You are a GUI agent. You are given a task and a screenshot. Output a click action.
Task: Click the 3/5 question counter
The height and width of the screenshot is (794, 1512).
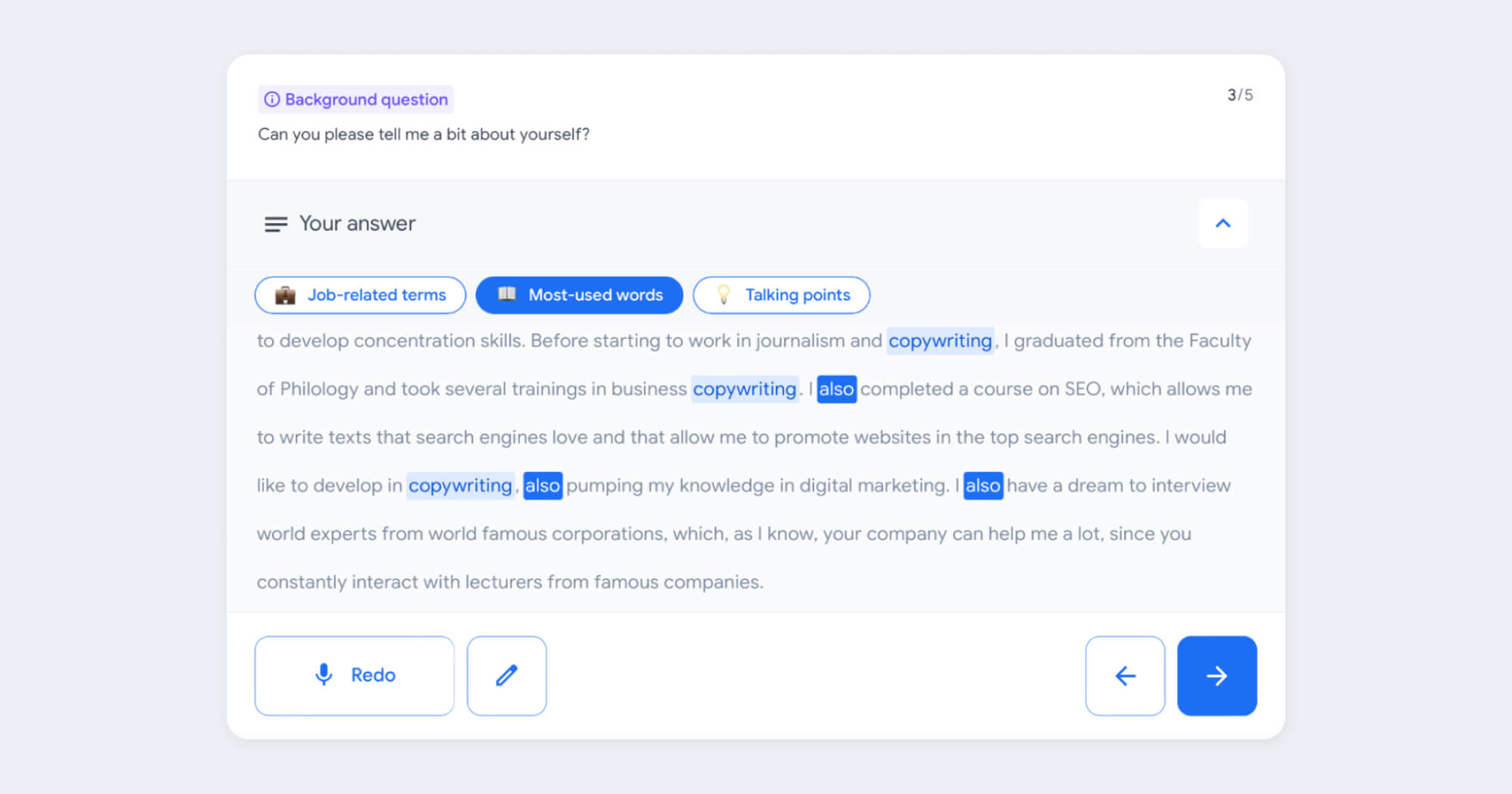click(1240, 95)
